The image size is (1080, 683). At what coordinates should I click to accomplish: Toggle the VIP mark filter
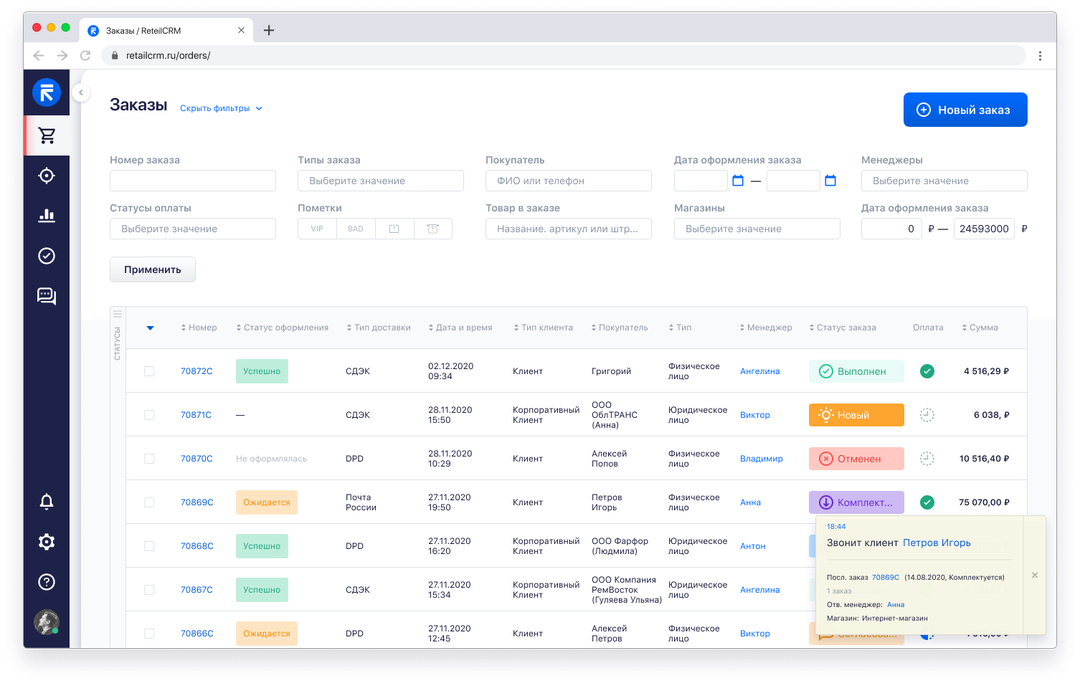coord(317,229)
